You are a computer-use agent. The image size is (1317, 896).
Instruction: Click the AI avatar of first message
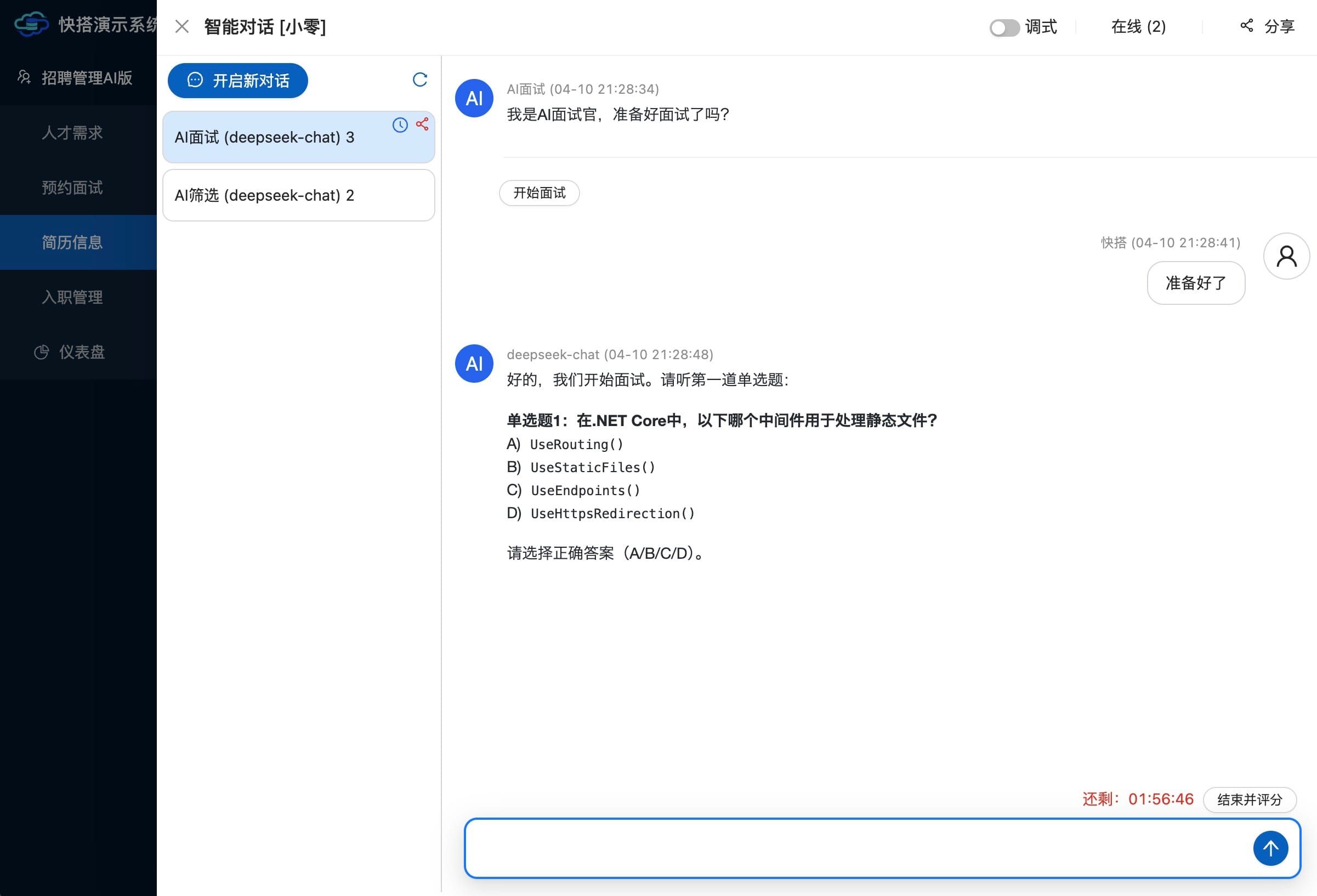pyautogui.click(x=474, y=98)
